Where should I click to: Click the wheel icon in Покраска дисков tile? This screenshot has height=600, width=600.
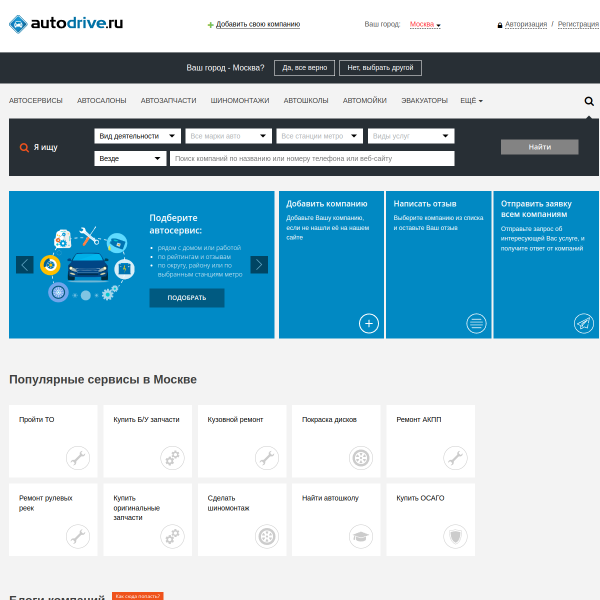361,458
